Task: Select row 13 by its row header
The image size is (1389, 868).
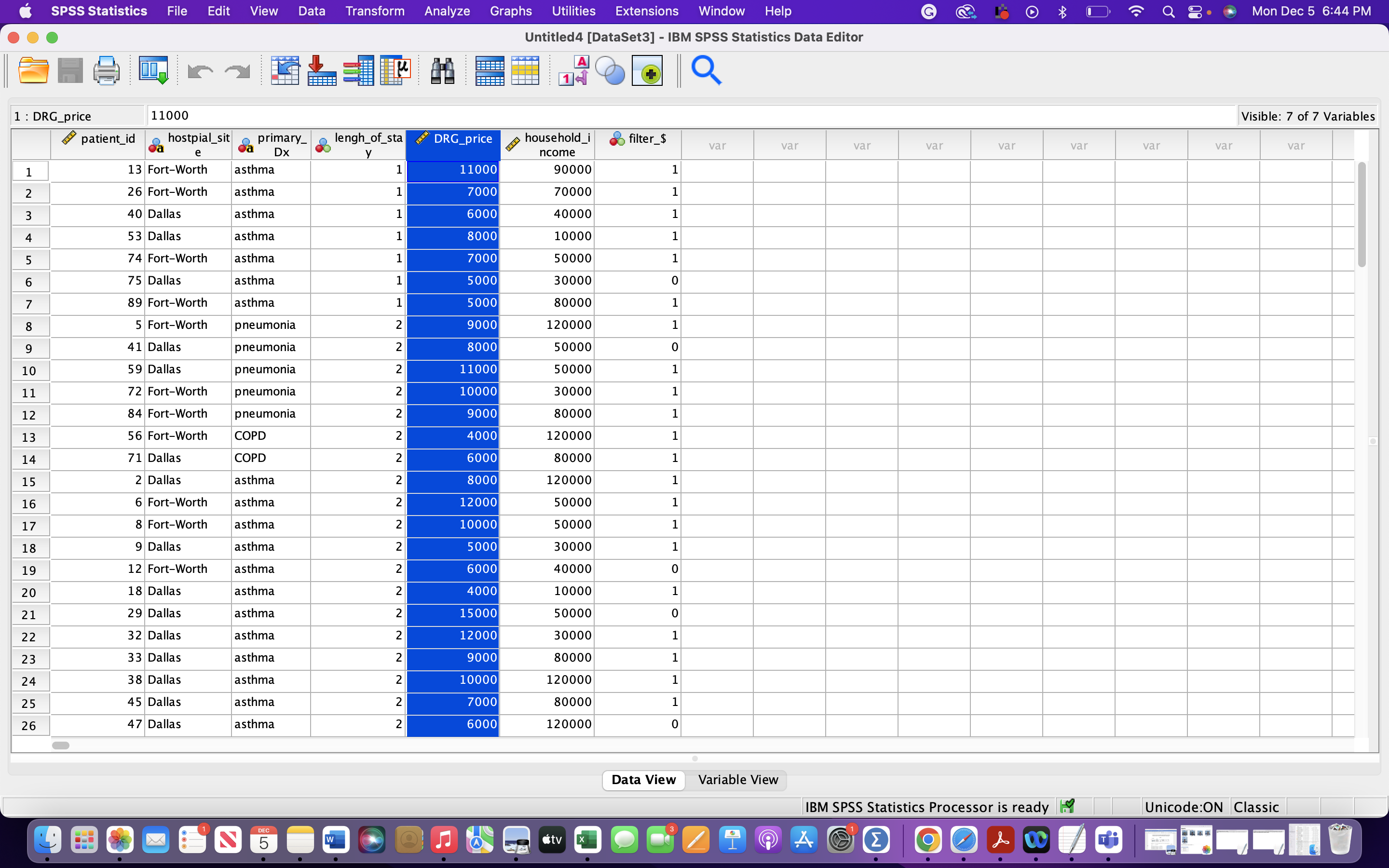Action: [29, 436]
